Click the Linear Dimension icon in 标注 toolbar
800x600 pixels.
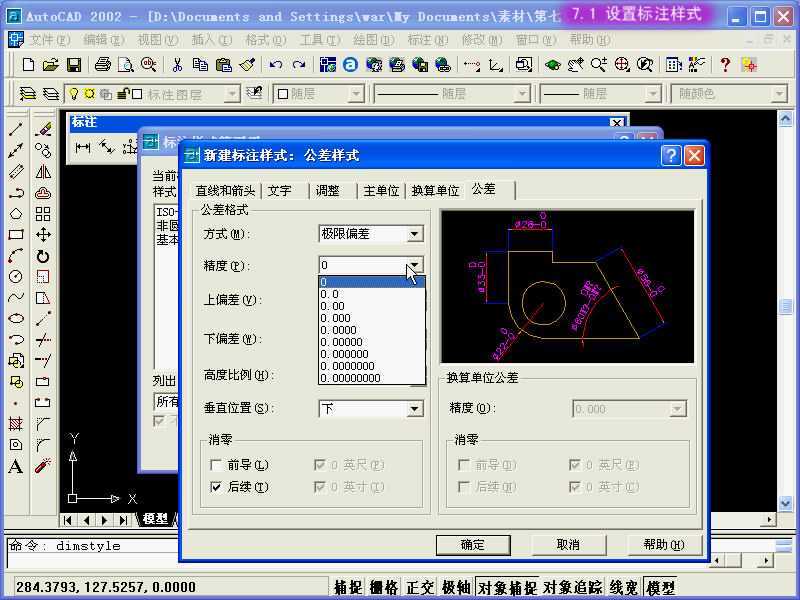[83, 148]
